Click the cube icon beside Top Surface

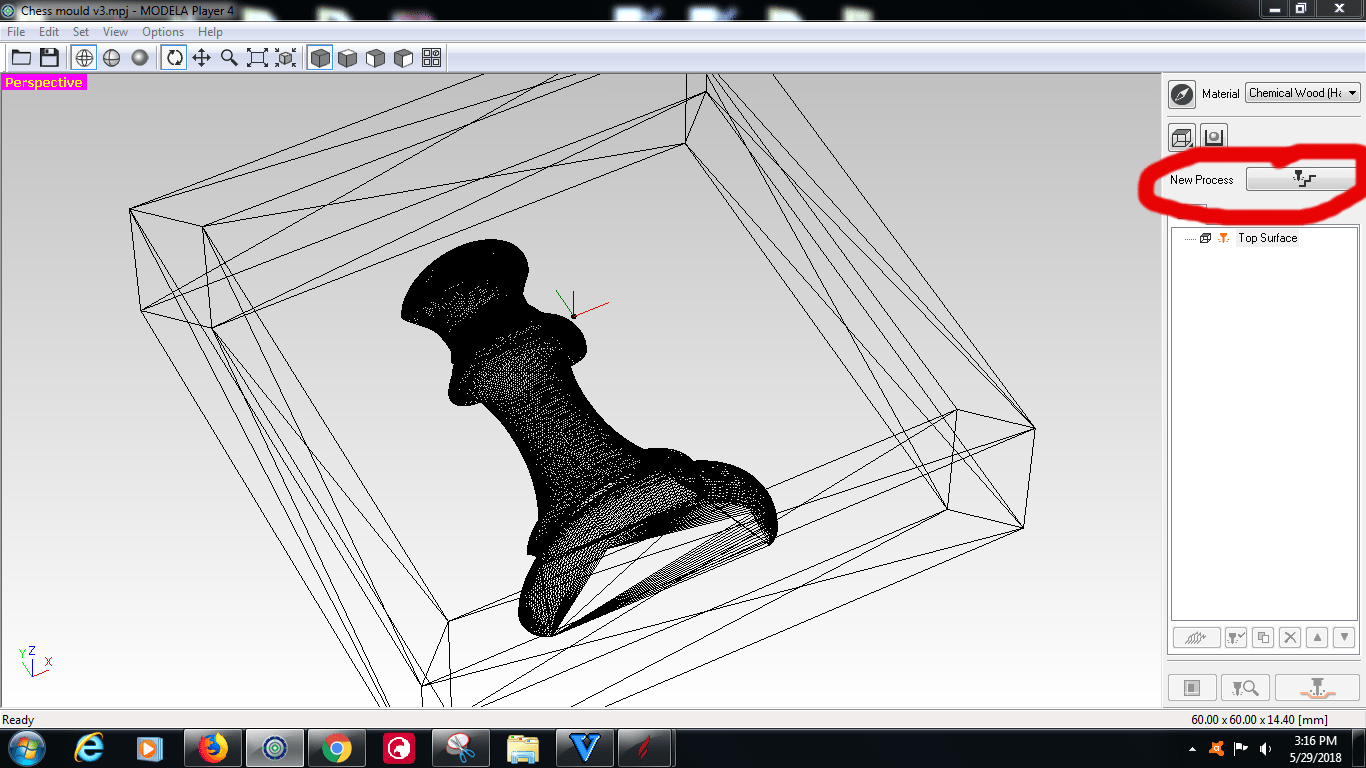(x=1205, y=238)
